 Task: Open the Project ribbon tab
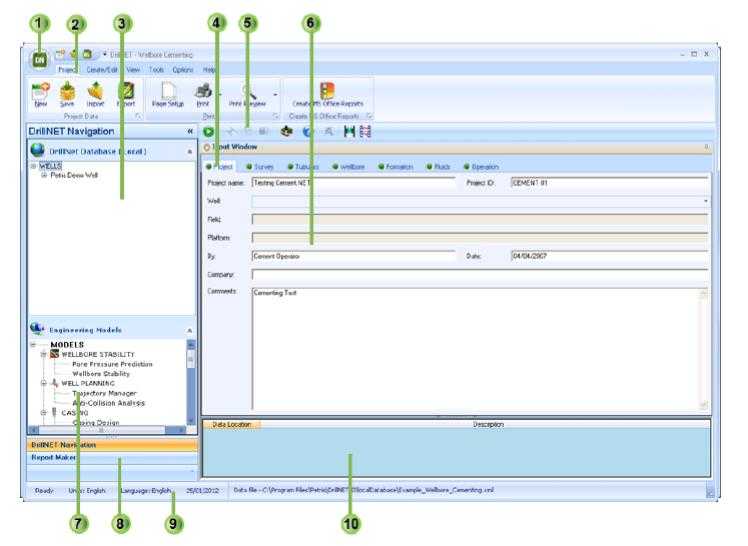(x=67, y=70)
